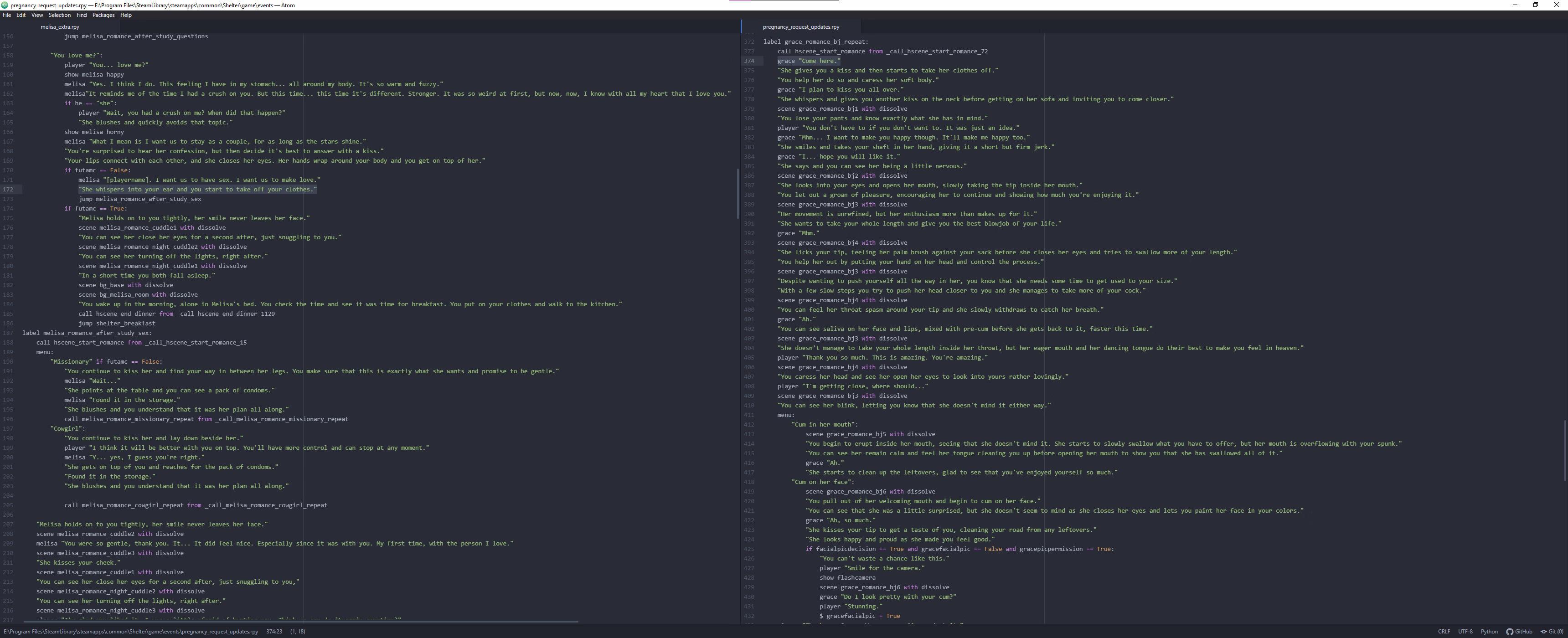The width and height of the screenshot is (1568, 638).
Task: Click the file path in status bar
Action: coord(131,631)
